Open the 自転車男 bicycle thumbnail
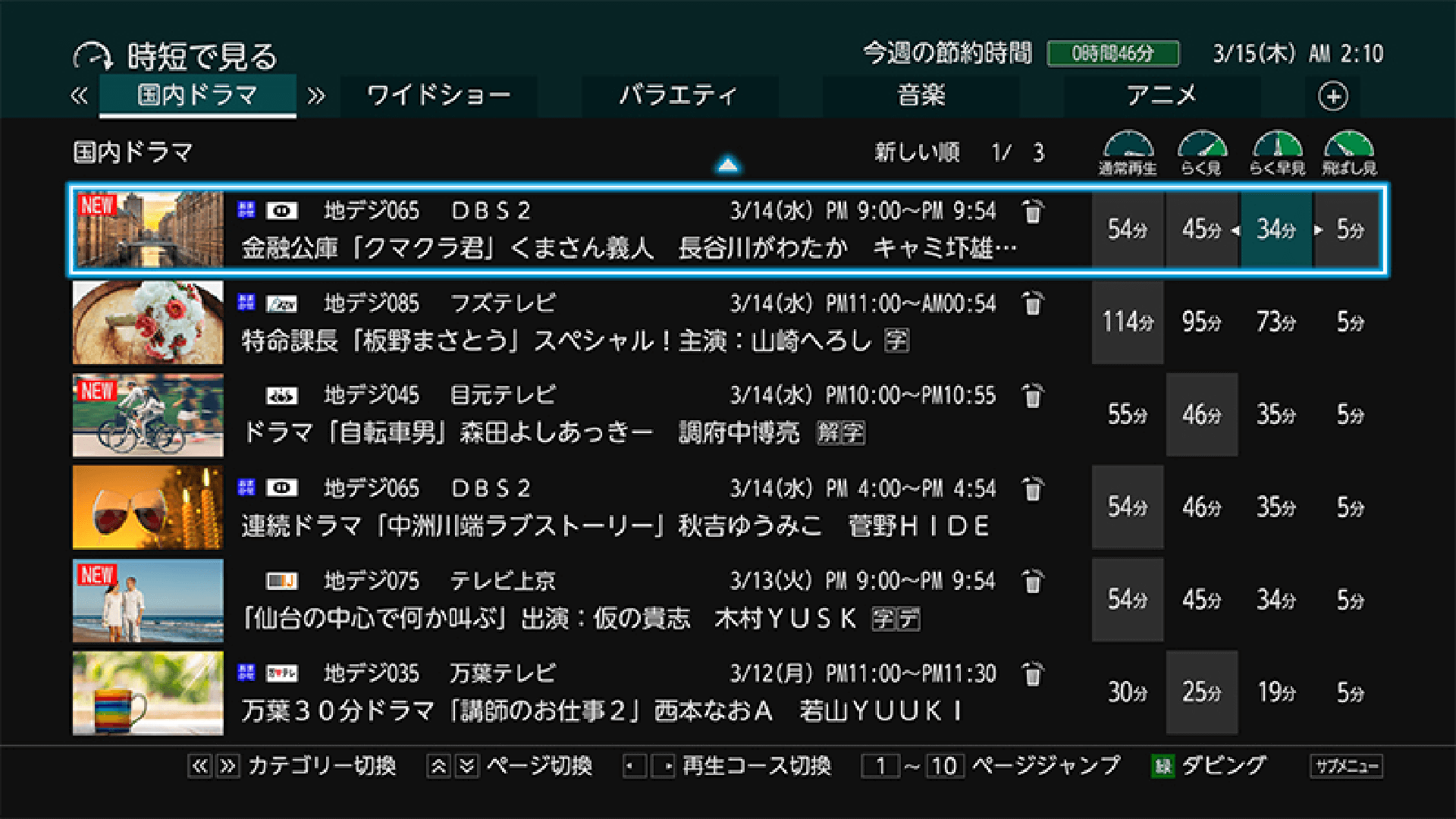The width and height of the screenshot is (1456, 819). click(x=148, y=415)
